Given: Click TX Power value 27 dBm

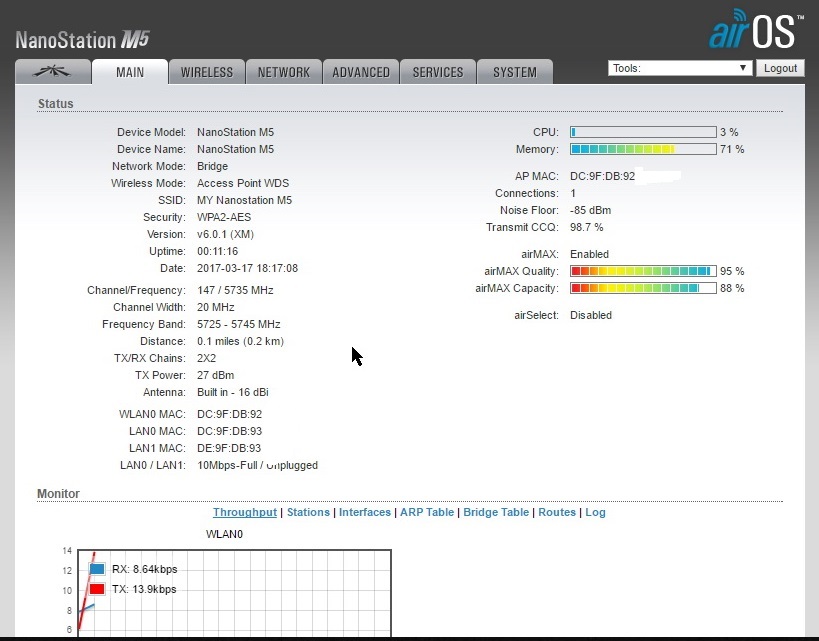Looking at the screenshot, I should (x=216, y=375).
